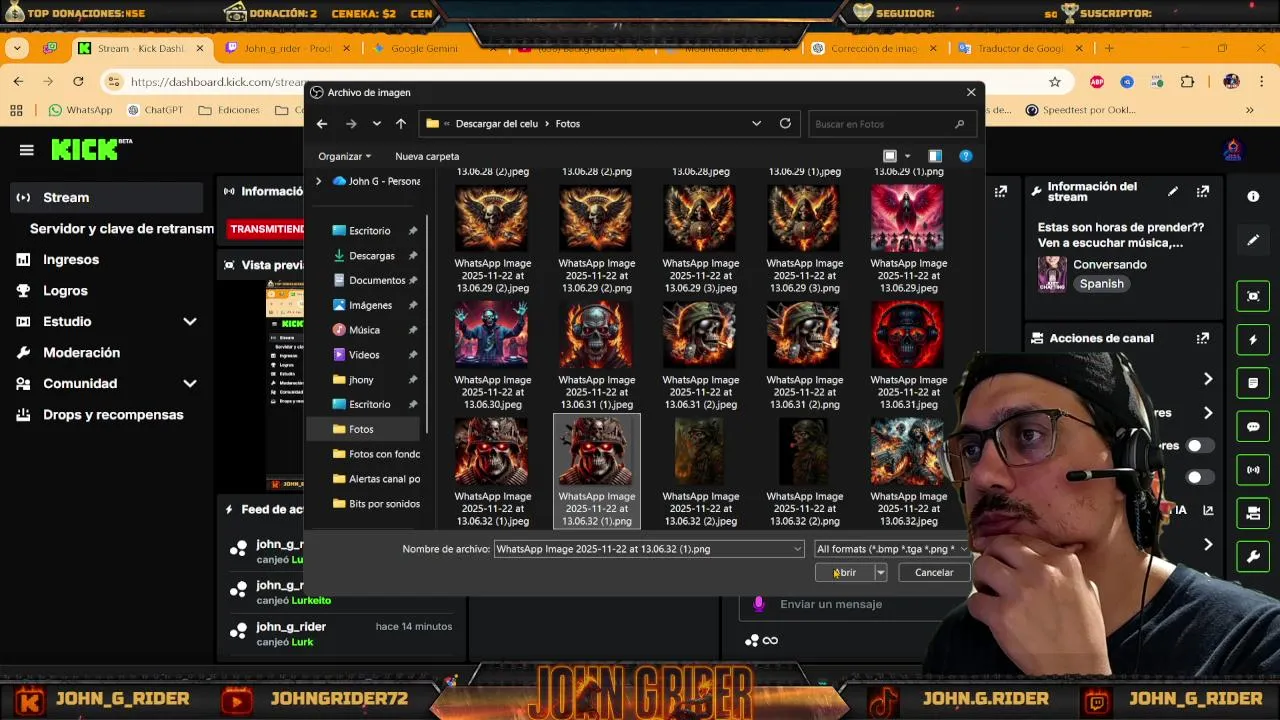Open the All formats file type dropdown
Viewport: 1280px width, 720px height.
[892, 549]
